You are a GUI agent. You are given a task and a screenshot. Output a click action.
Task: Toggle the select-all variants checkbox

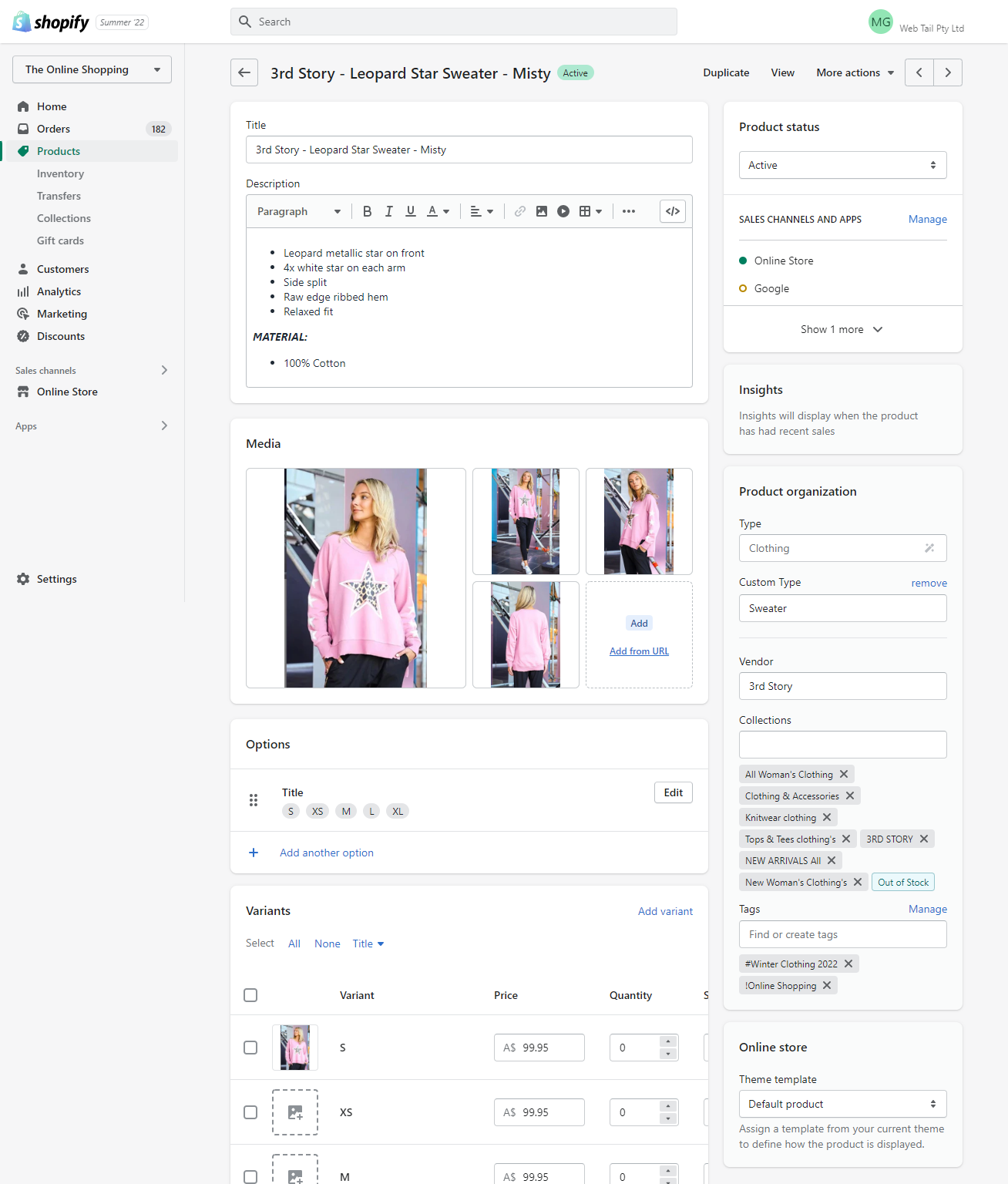[x=250, y=995]
